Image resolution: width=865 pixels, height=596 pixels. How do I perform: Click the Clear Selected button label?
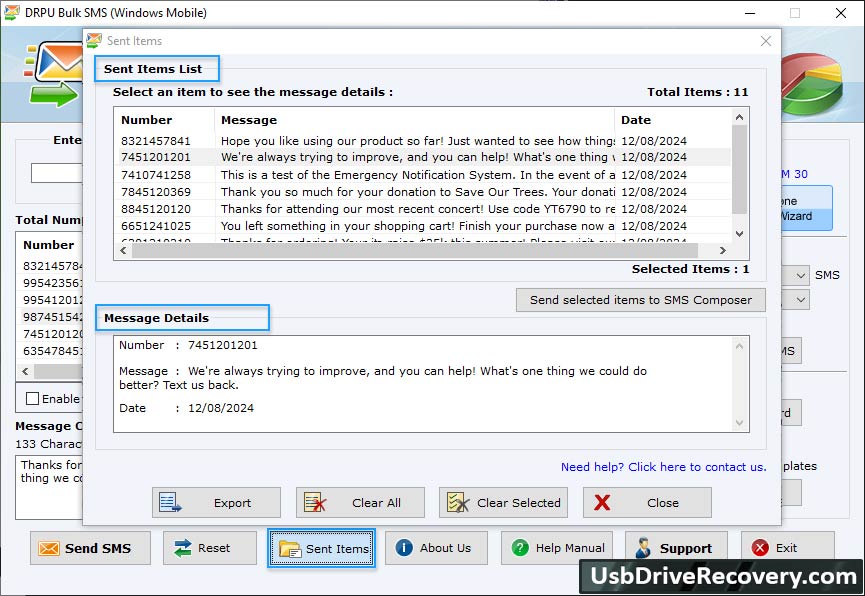pyautogui.click(x=519, y=503)
